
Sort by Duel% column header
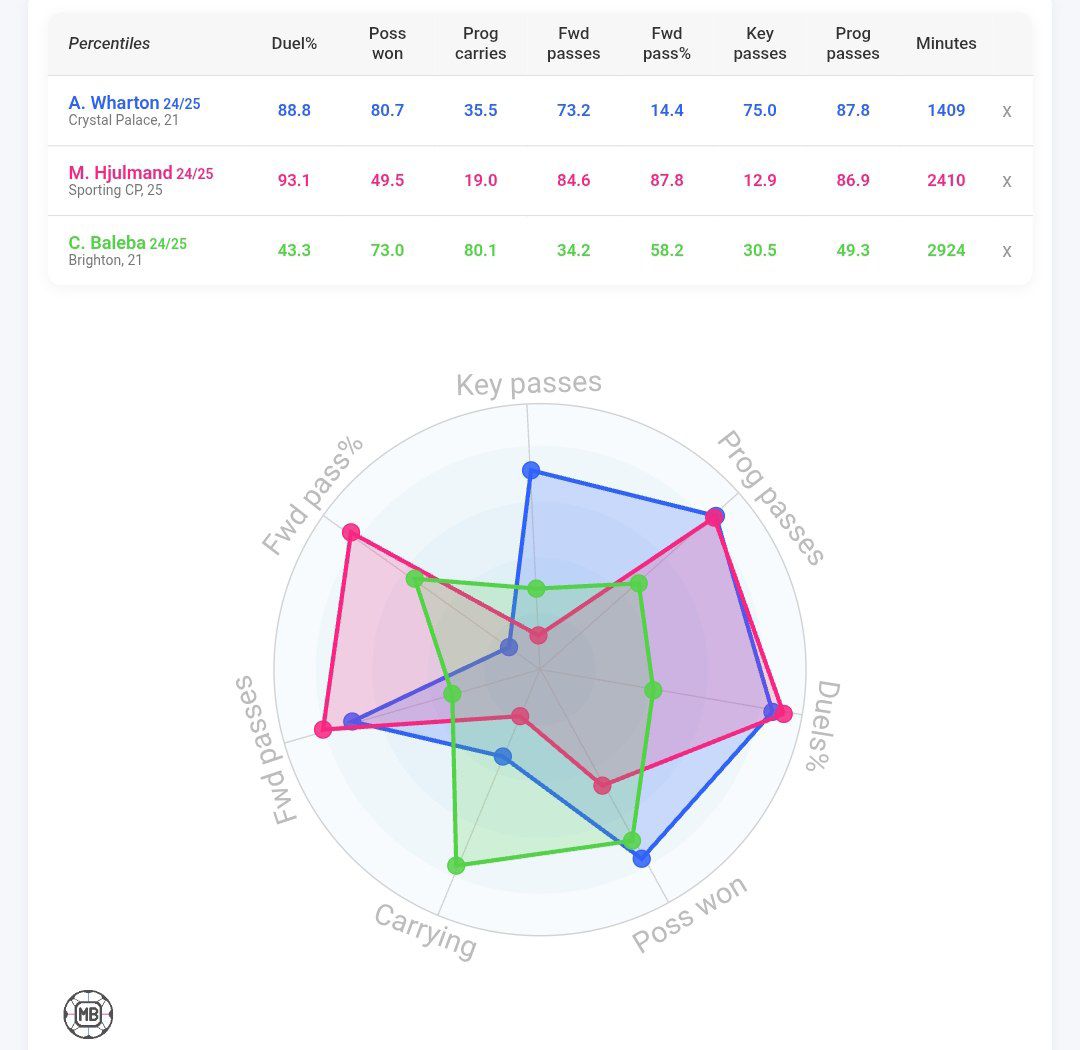click(x=294, y=44)
